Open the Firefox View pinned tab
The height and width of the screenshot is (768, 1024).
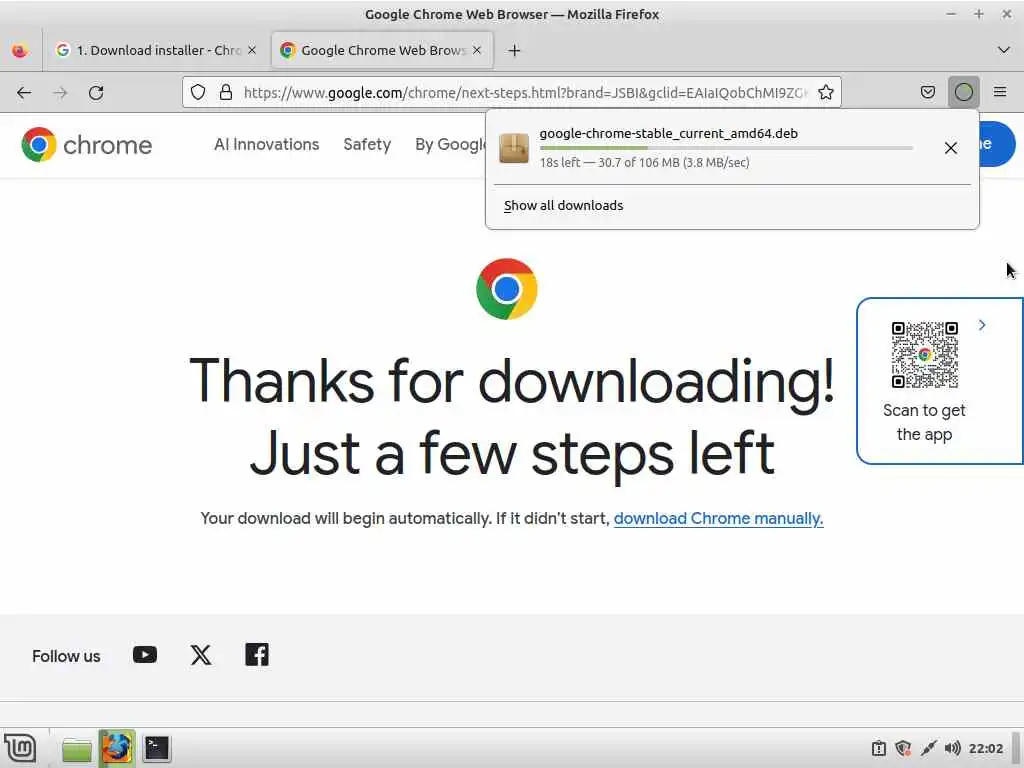[x=20, y=50]
